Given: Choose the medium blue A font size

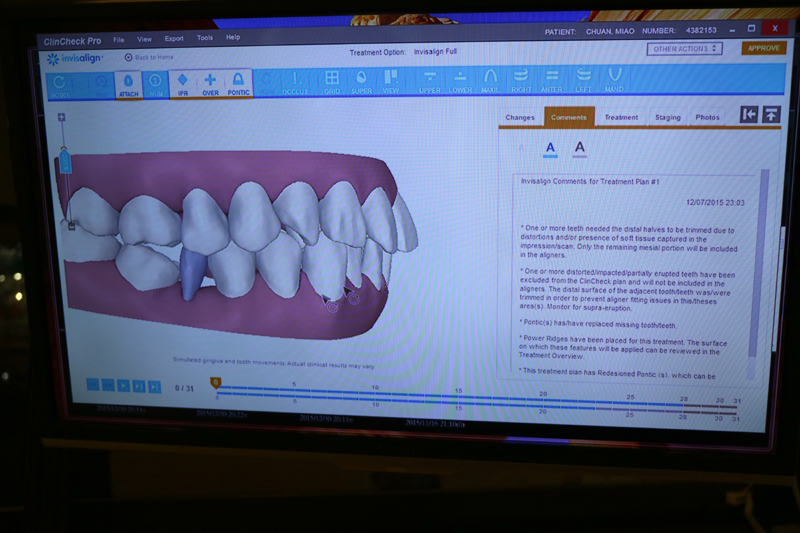Looking at the screenshot, I should click(x=550, y=149).
